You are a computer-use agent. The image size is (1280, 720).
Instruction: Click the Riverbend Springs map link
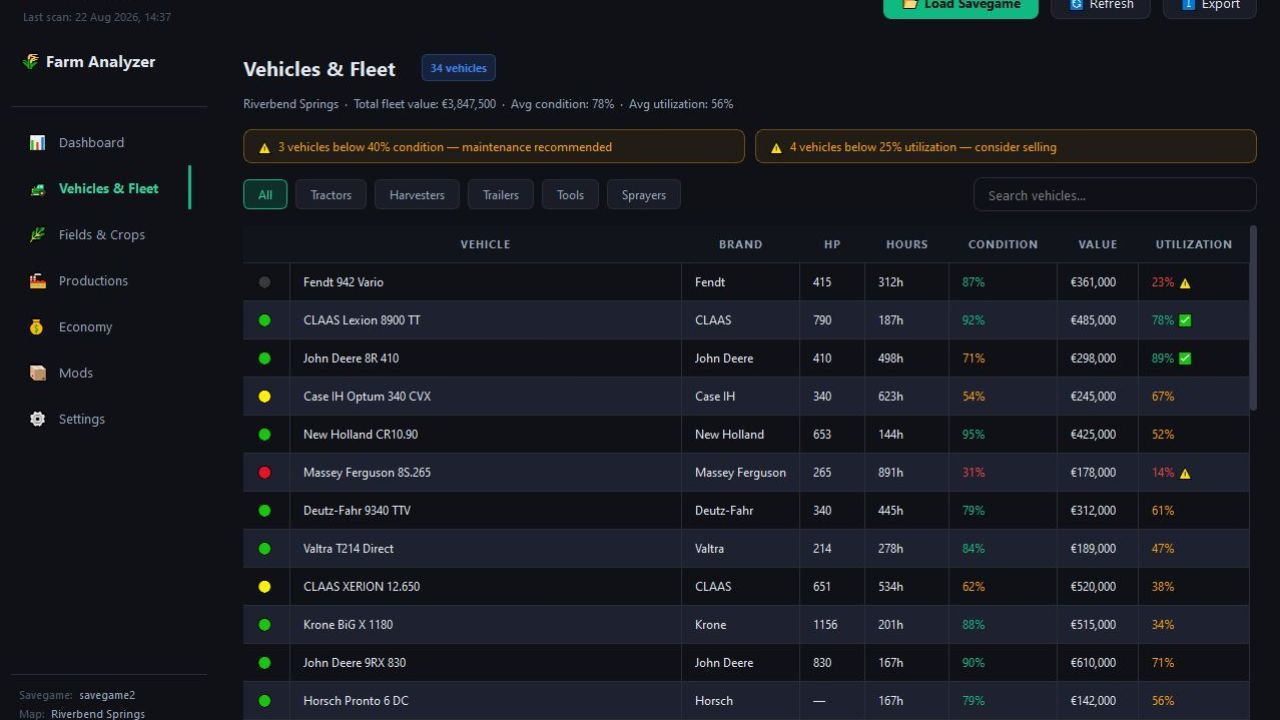pyautogui.click(x=98, y=714)
